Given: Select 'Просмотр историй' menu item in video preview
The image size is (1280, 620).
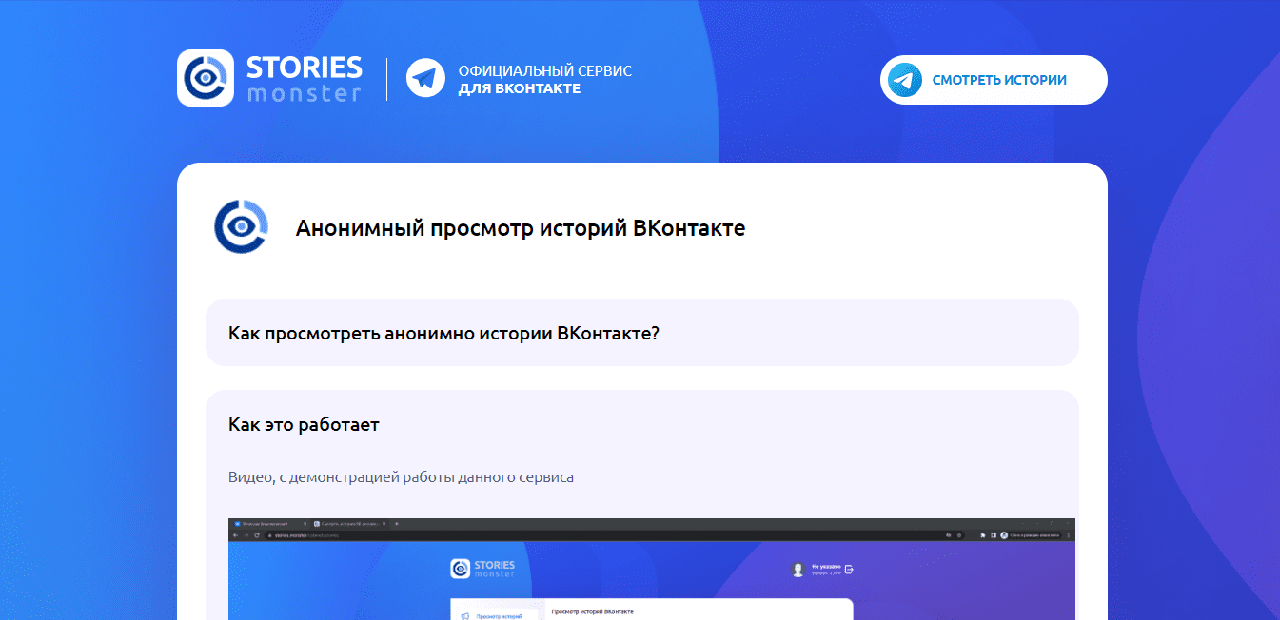Looking at the screenshot, I should 499,616.
